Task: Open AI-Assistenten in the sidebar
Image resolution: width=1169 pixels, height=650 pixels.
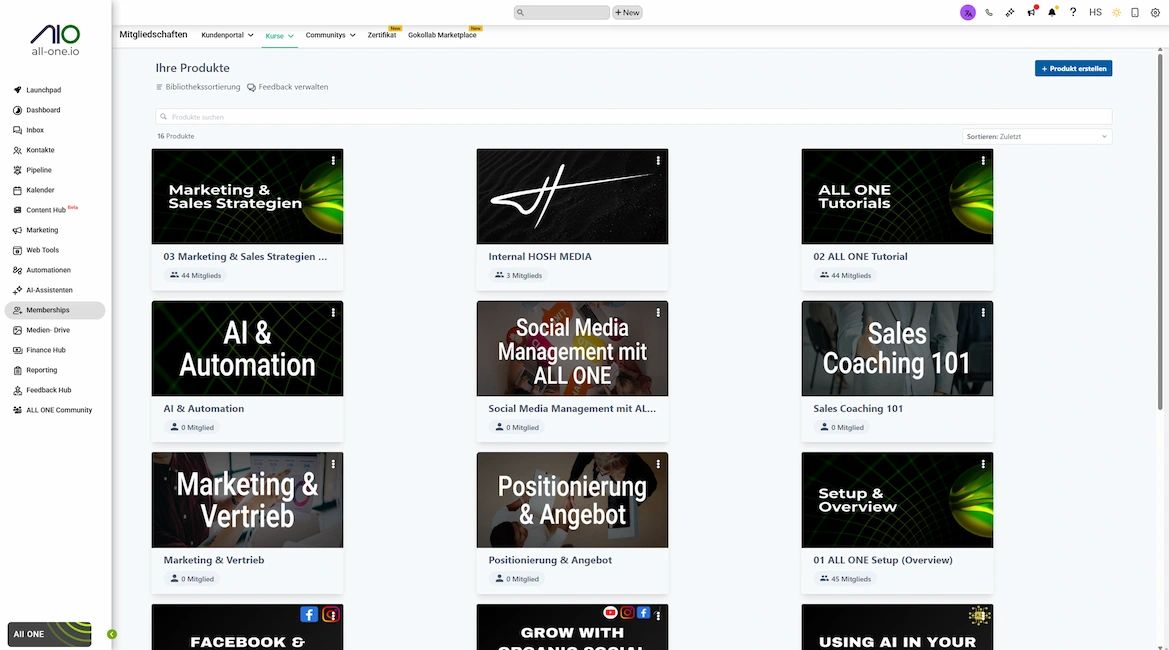Action: 49,291
